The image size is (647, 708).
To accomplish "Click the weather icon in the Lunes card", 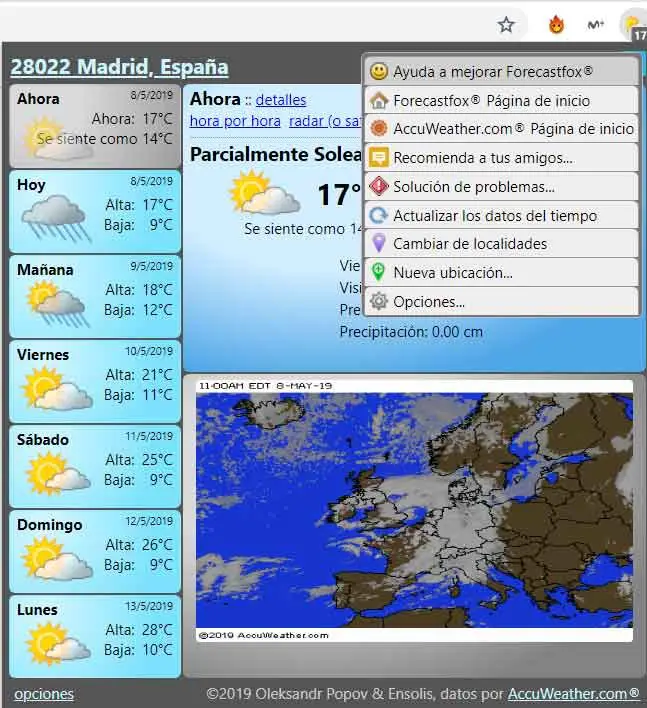I will (57, 643).
